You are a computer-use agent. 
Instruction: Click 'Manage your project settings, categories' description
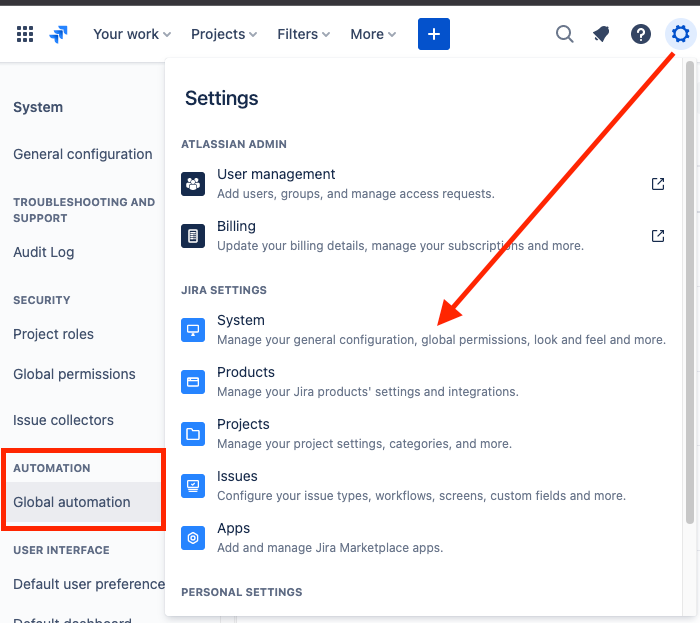coord(364,444)
